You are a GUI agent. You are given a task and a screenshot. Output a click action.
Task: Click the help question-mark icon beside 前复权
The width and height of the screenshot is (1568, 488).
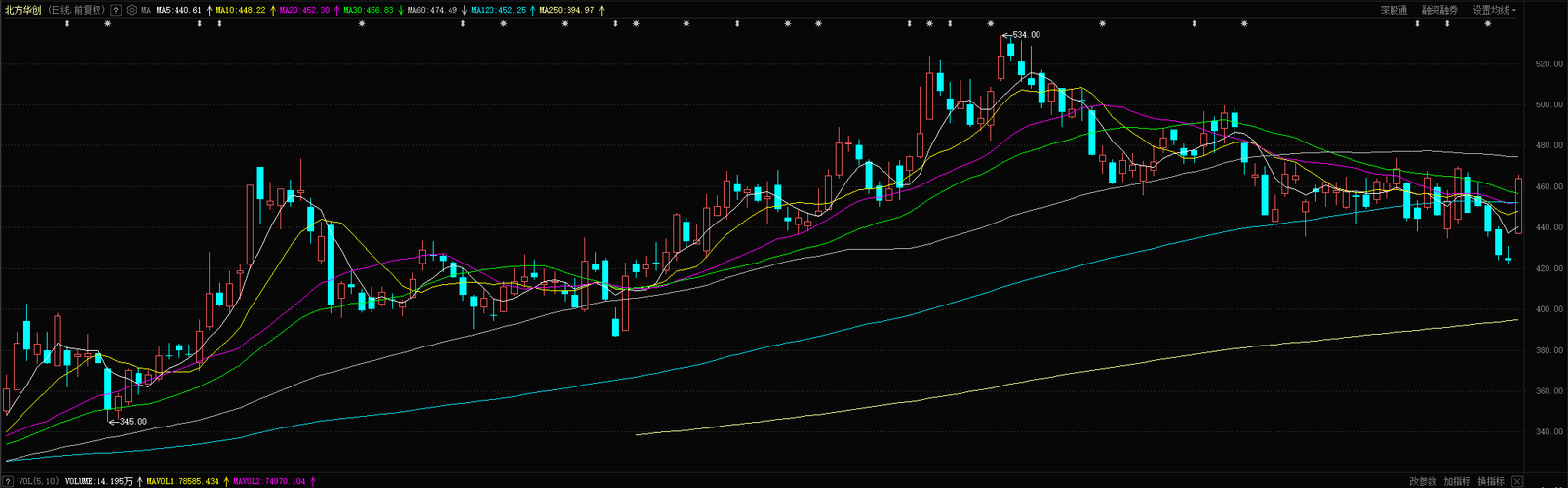pos(116,10)
